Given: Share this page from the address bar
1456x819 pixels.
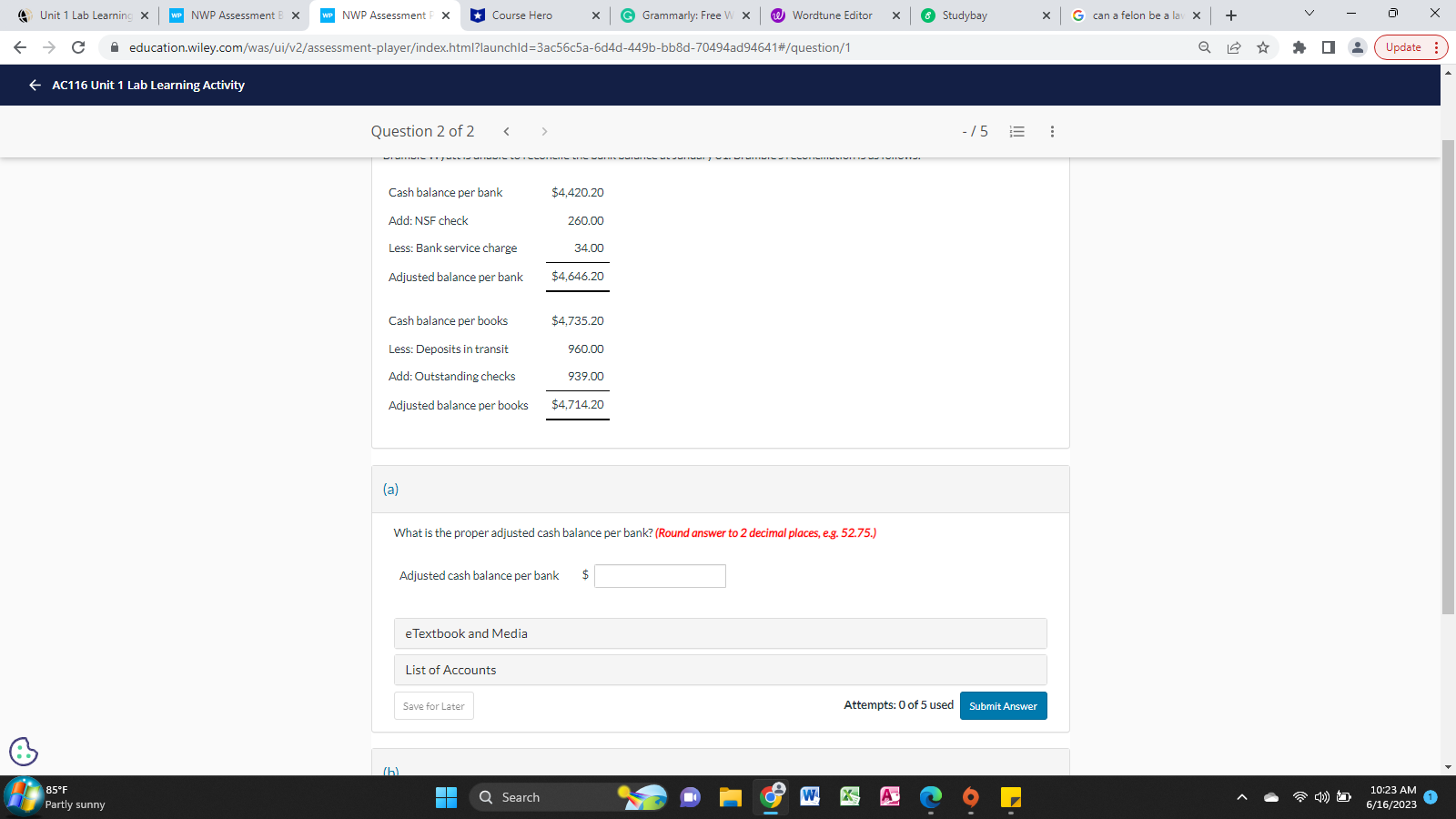Looking at the screenshot, I should click(x=1234, y=47).
